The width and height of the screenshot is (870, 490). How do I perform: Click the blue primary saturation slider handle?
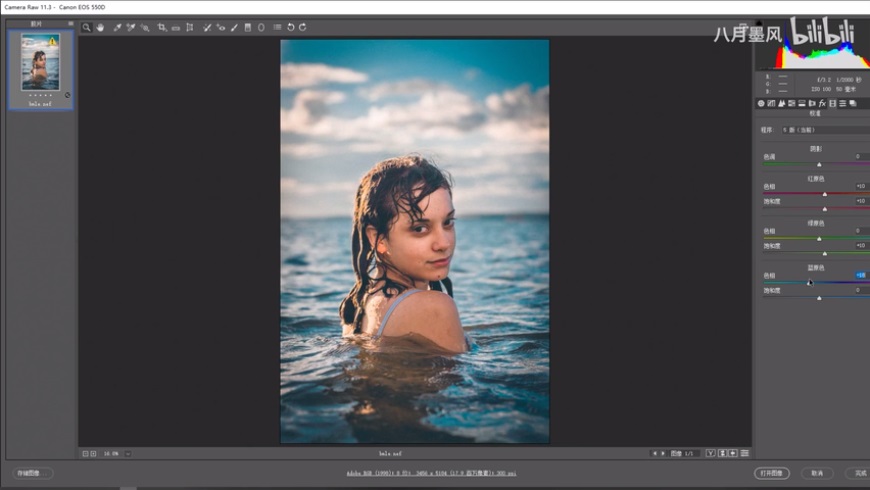(x=819, y=298)
